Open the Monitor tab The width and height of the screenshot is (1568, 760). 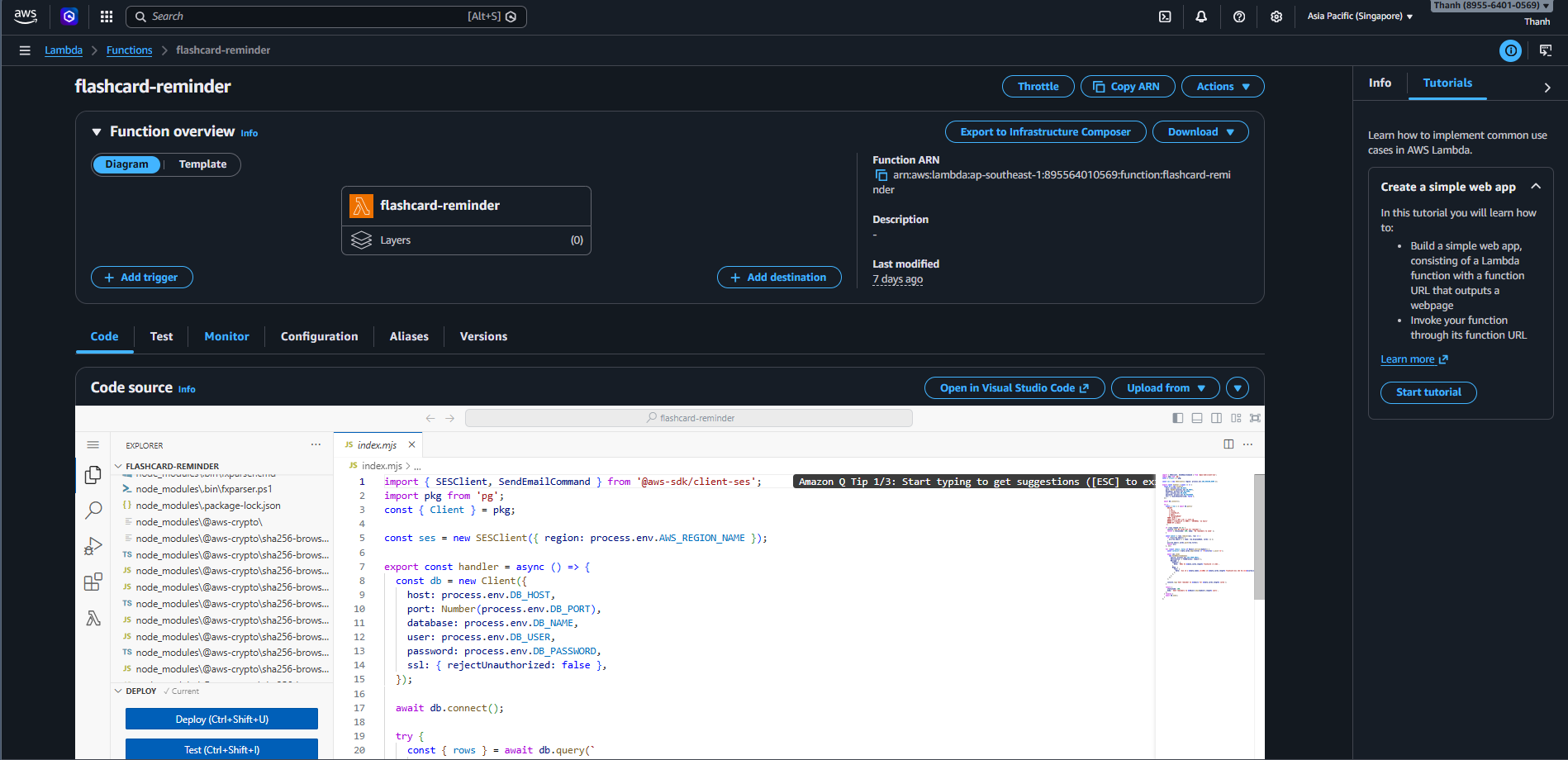pyautogui.click(x=226, y=337)
